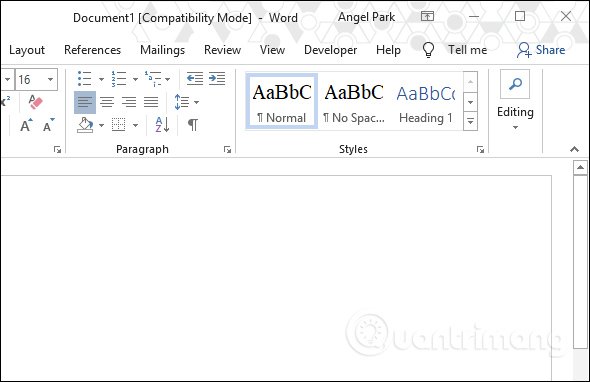The image size is (590, 382).
Task: Click the Tell me search box
Action: click(467, 50)
